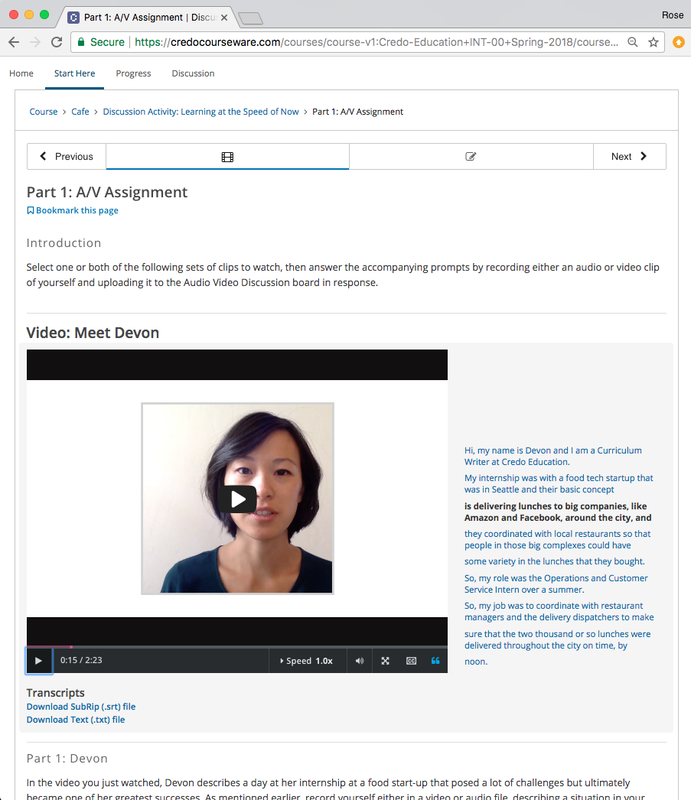The height and width of the screenshot is (800, 691).
Task: Toggle closed captions icon in the player
Action: (x=411, y=661)
